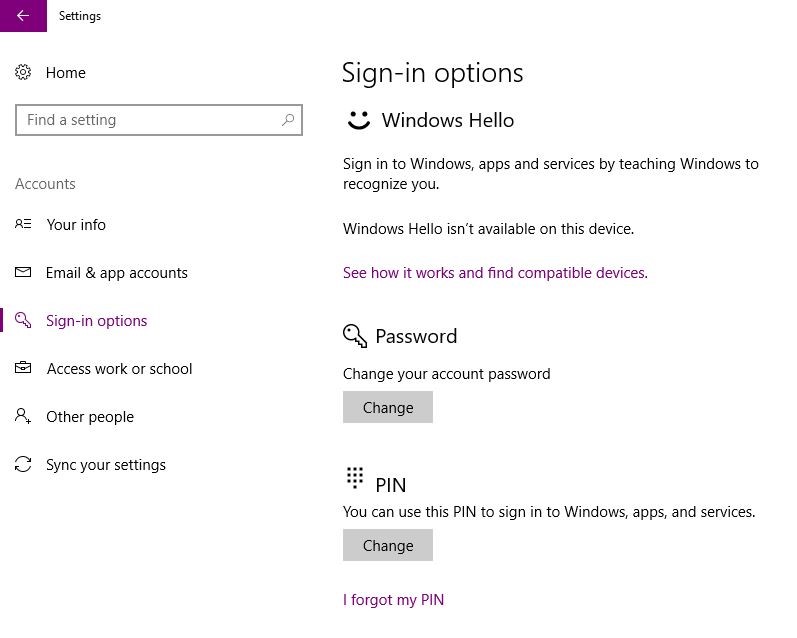
Task: Open Other people settings
Action: pos(90,417)
